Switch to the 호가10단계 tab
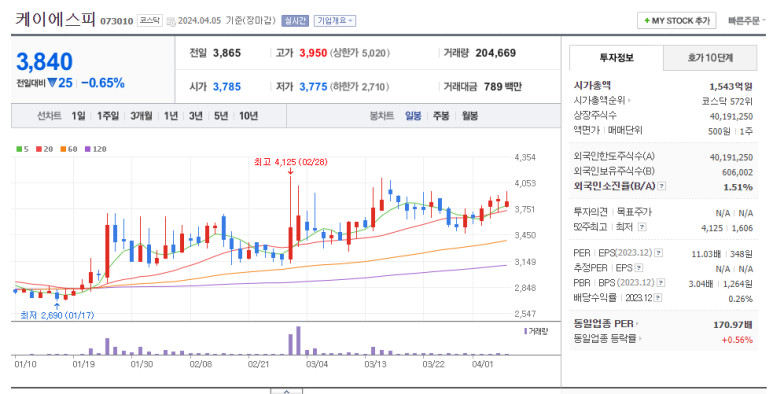The image size is (773, 394). 710,58
